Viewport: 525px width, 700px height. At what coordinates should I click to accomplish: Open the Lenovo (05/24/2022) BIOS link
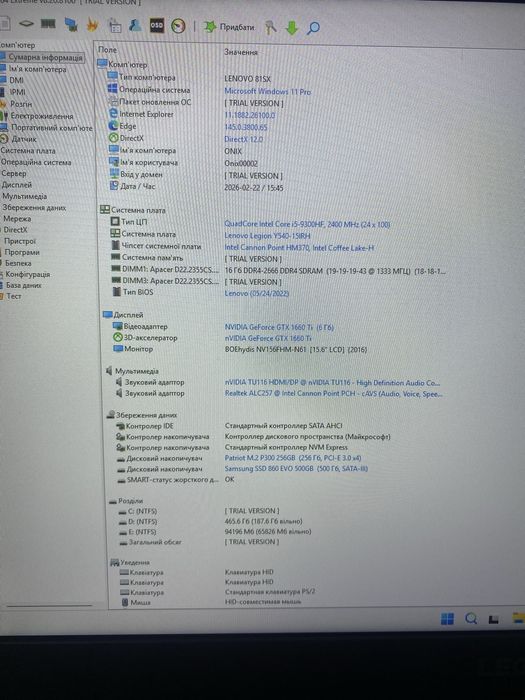coord(257,293)
